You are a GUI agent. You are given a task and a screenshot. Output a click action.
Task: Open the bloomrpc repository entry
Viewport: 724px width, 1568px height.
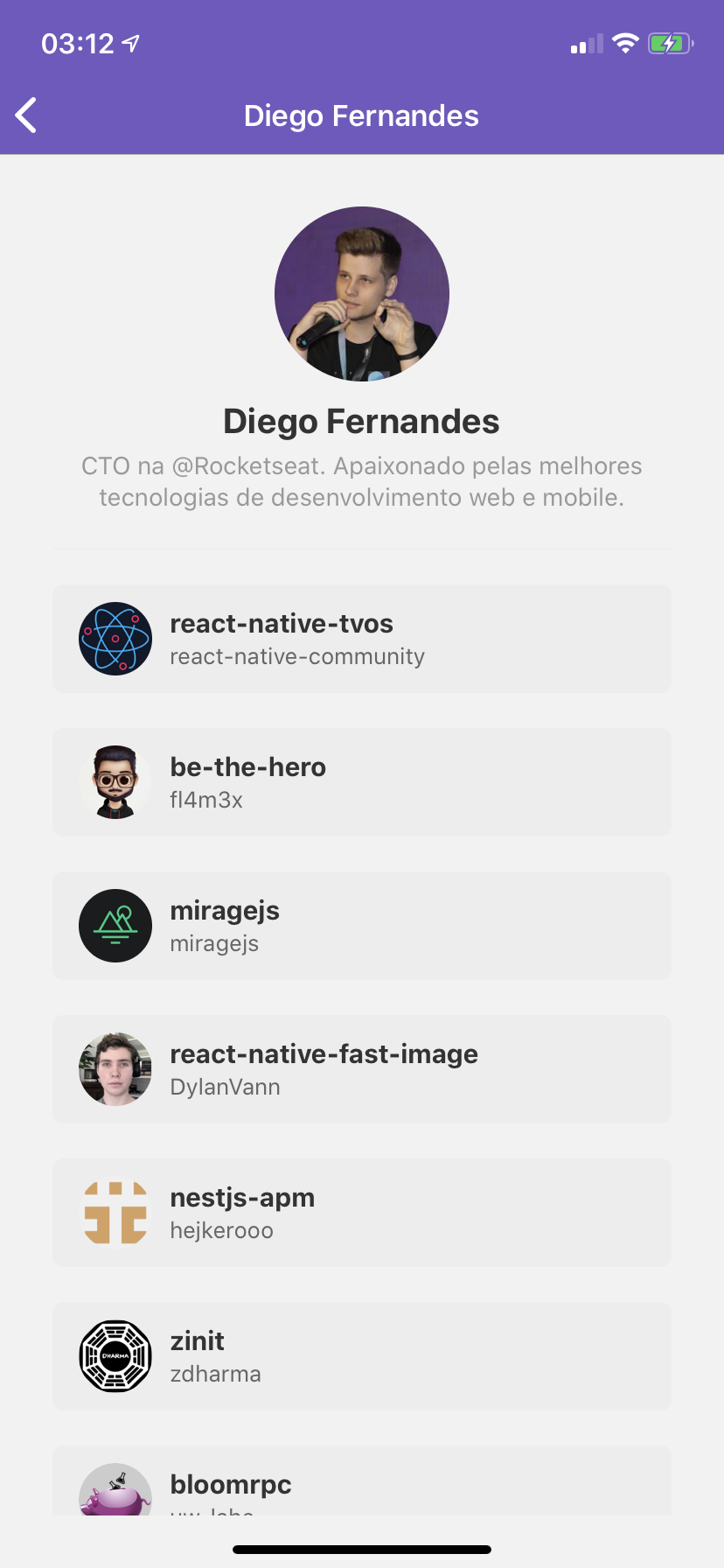pyautogui.click(x=362, y=1480)
